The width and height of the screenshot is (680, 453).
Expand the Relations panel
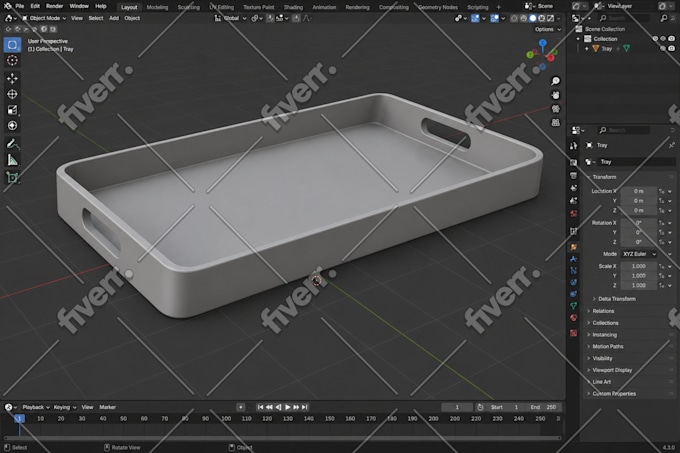(x=603, y=311)
